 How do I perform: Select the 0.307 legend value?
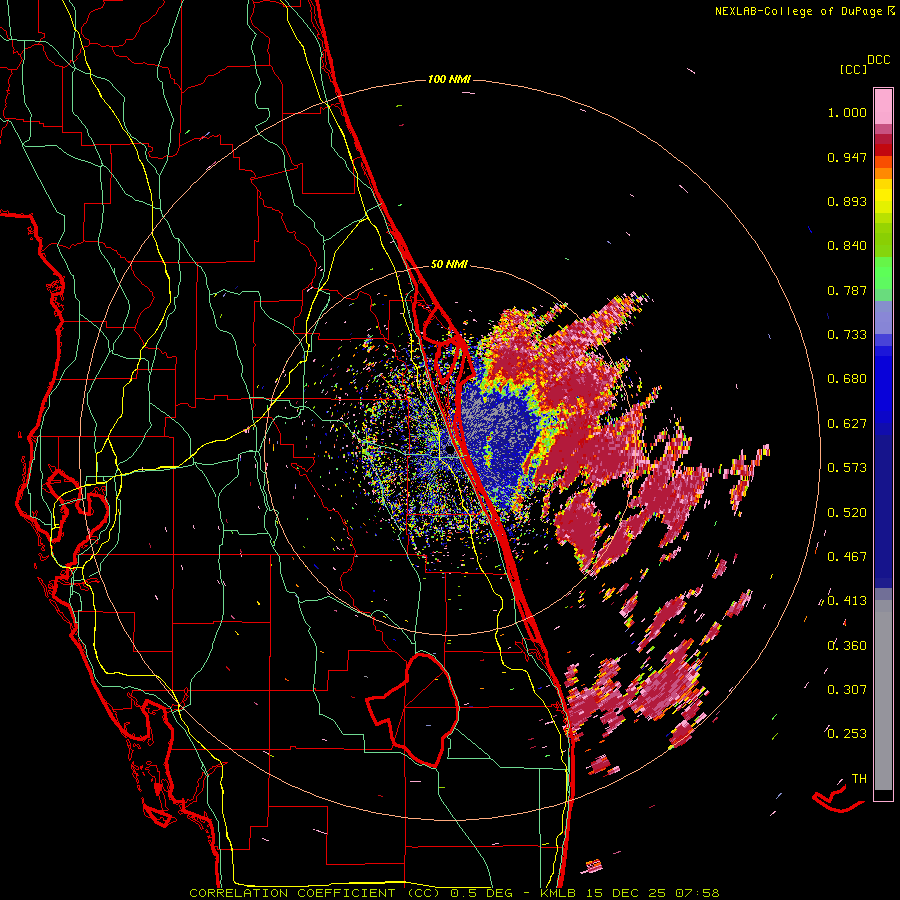tap(847, 690)
